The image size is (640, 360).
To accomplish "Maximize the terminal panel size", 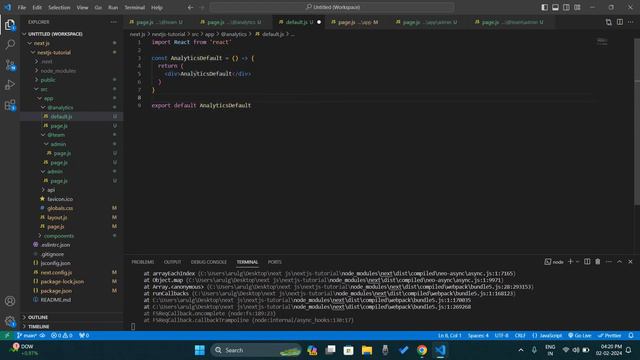I will click(619, 262).
